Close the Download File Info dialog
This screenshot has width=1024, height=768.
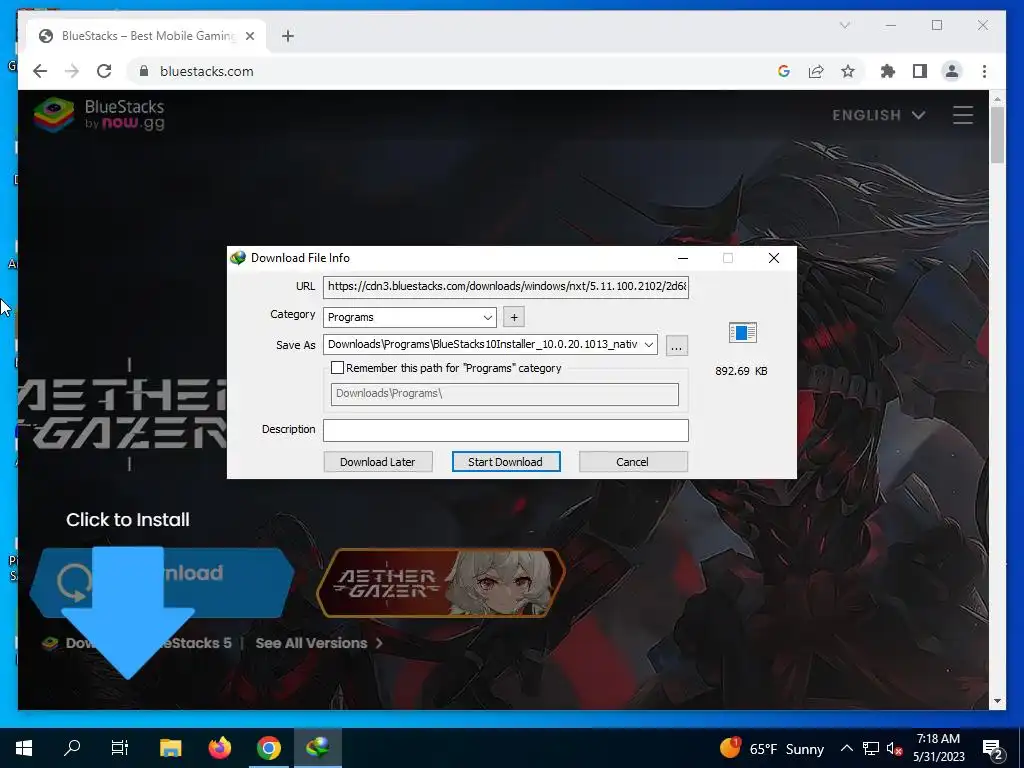[x=774, y=258]
